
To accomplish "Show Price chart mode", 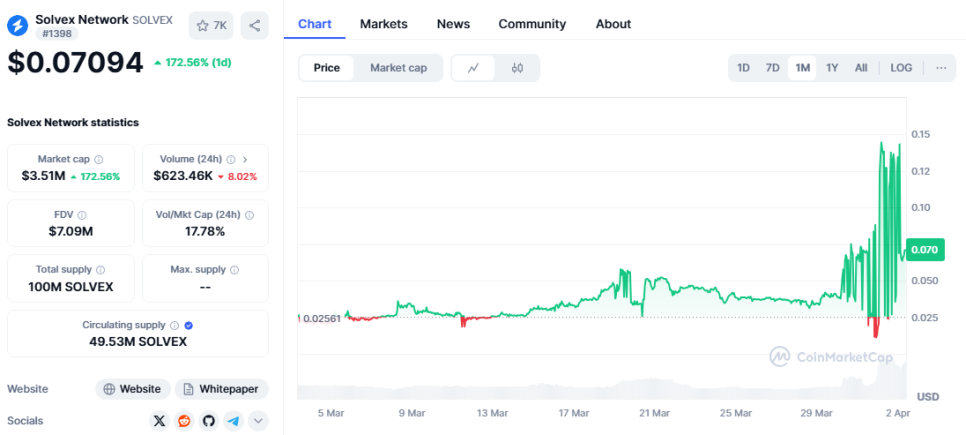I will click(327, 68).
